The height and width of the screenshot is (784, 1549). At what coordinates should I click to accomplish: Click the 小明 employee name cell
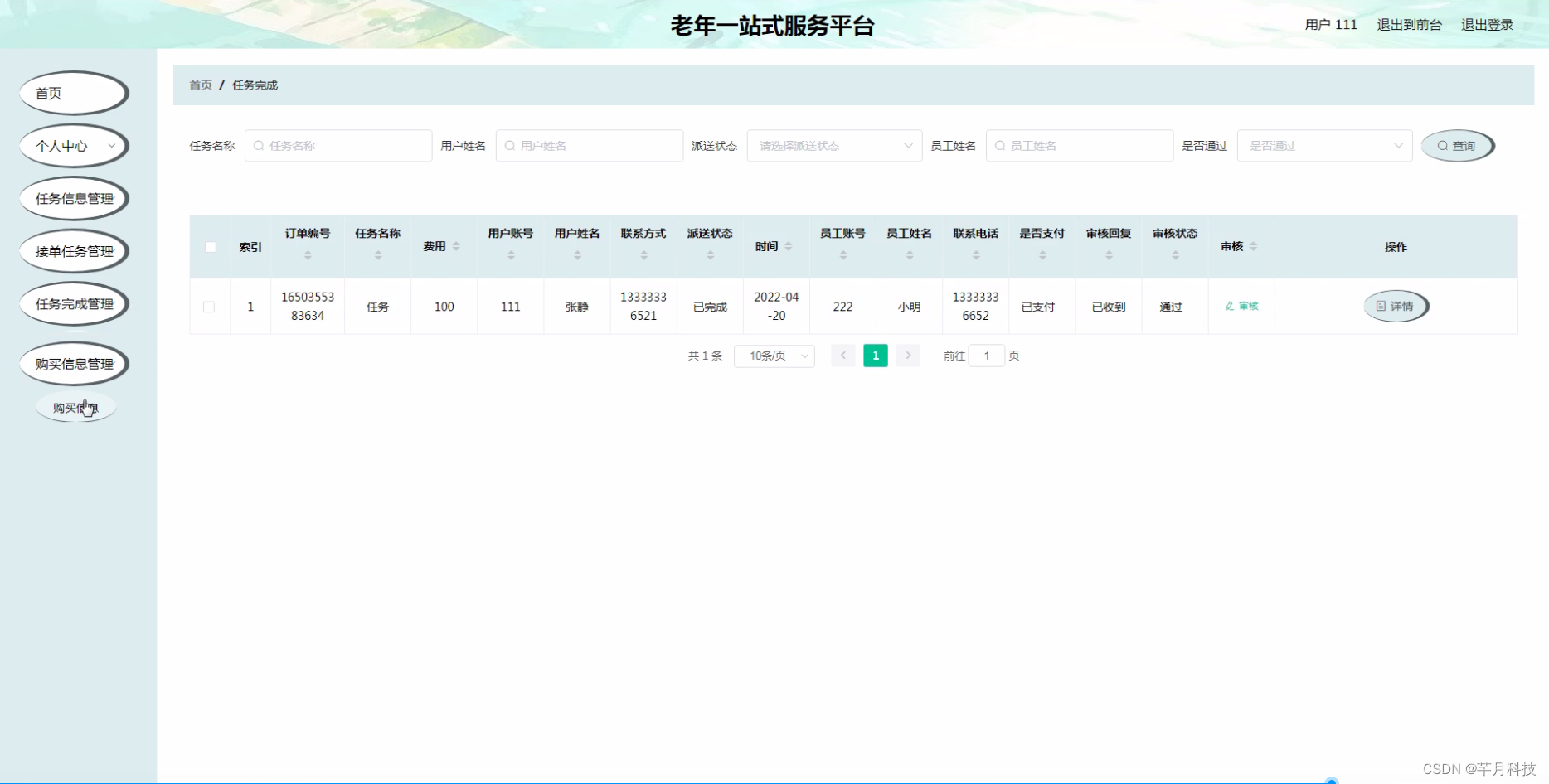click(910, 307)
